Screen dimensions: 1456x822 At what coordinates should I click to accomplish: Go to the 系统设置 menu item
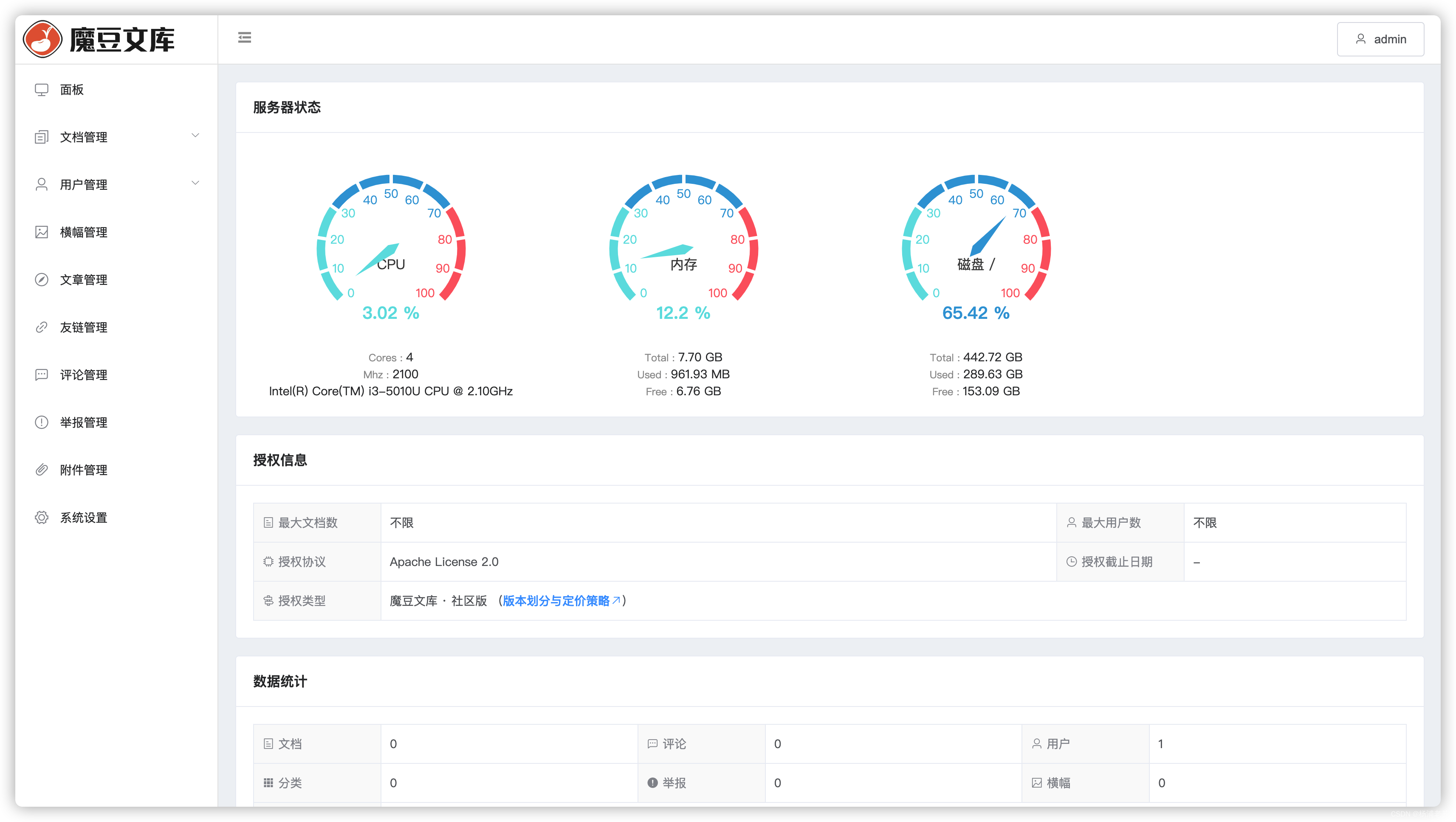click(x=84, y=518)
